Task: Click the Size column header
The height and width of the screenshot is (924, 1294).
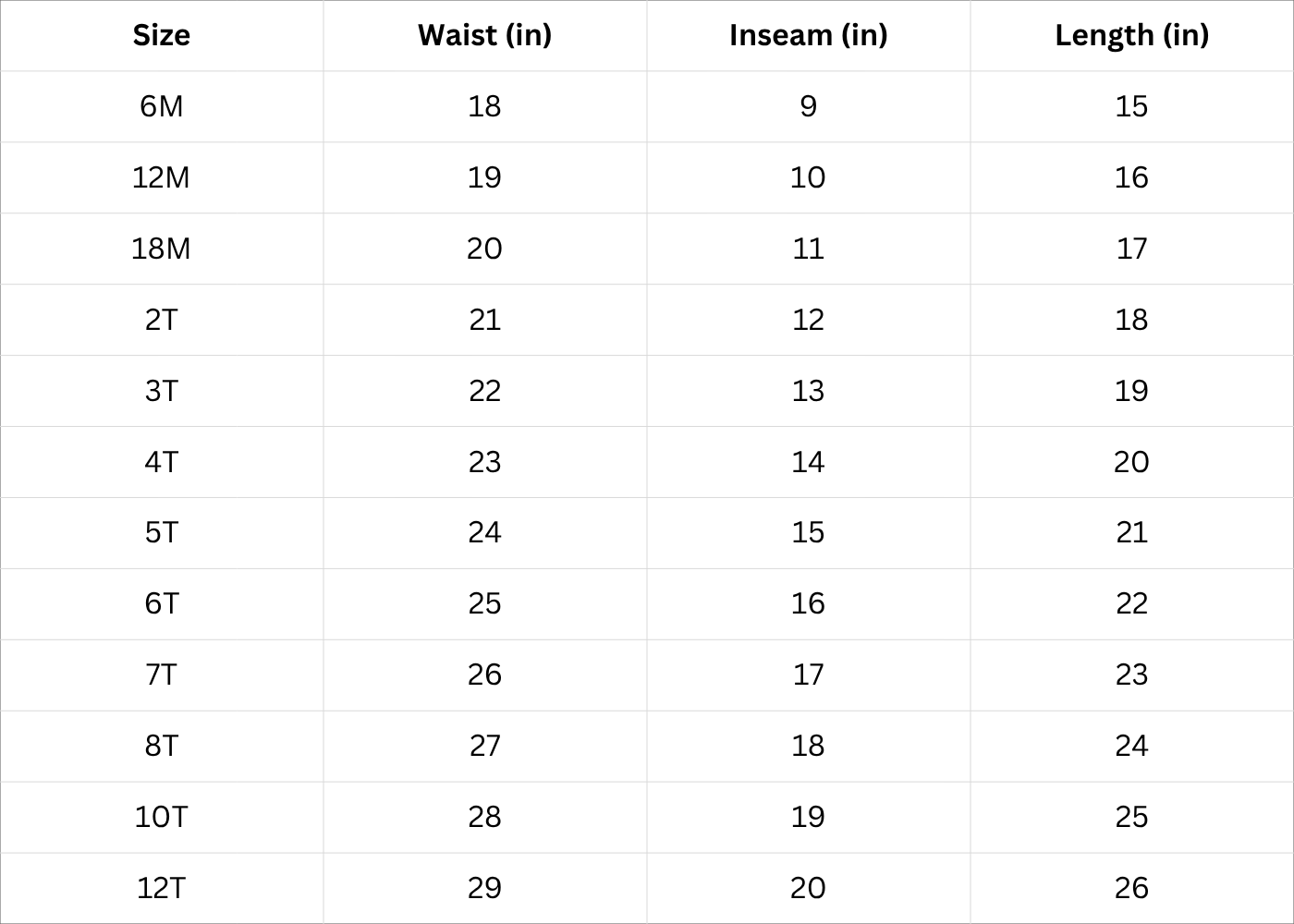Action: tap(162, 35)
